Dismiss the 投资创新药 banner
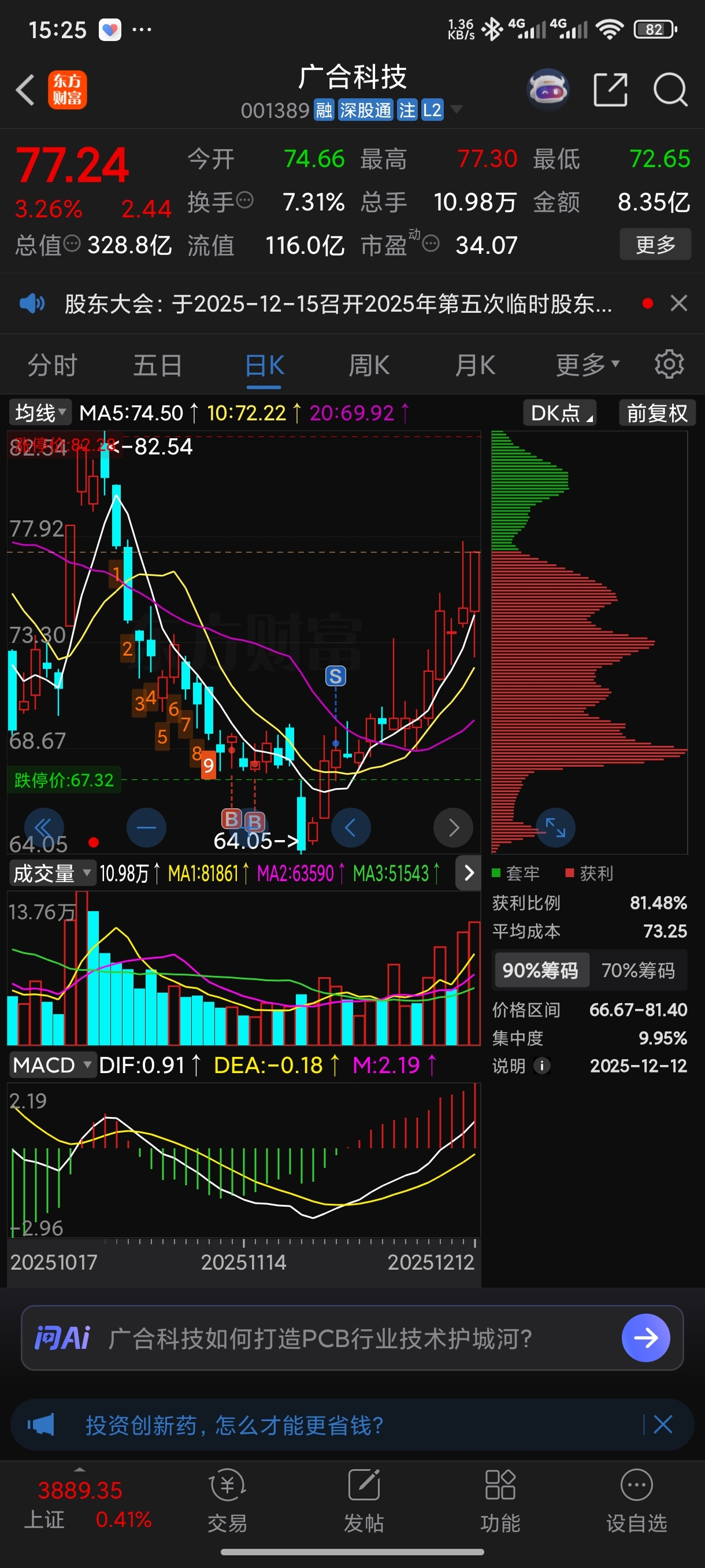Image resolution: width=705 pixels, height=1568 pixels. point(663,1425)
